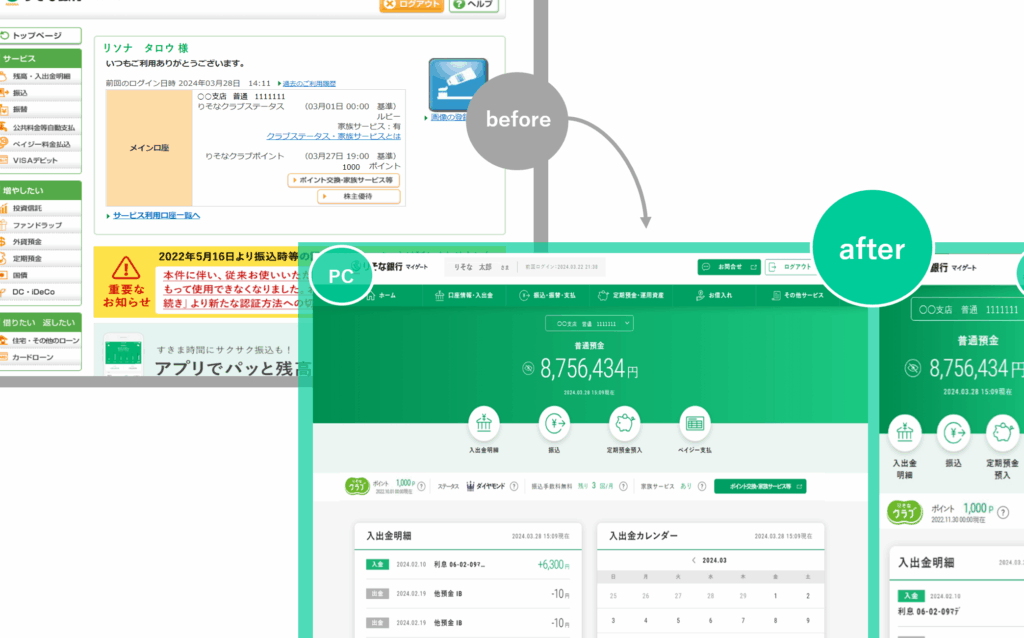Open 入出金明細 round icon in PC view

483,423
